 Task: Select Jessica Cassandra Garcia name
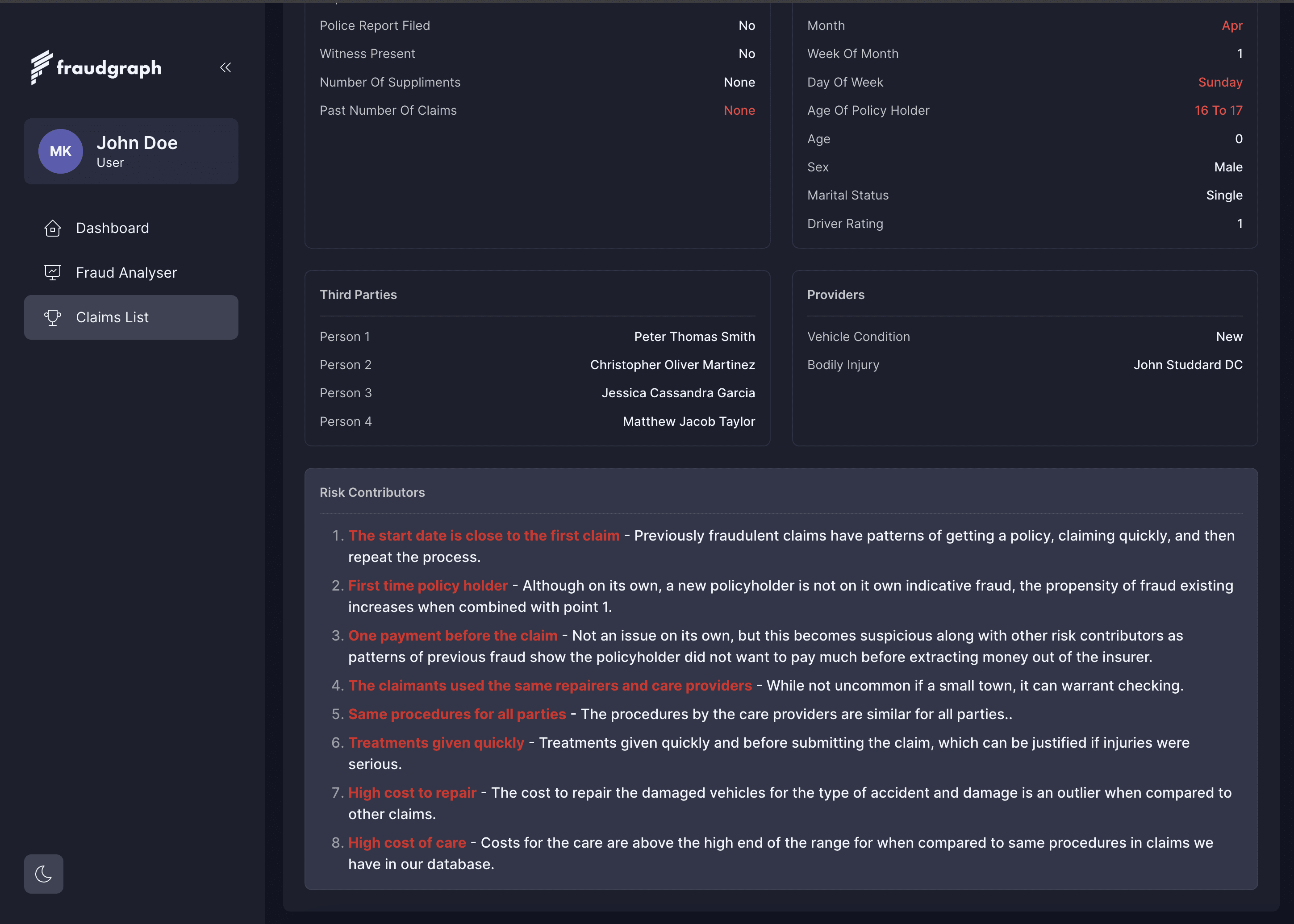678,393
